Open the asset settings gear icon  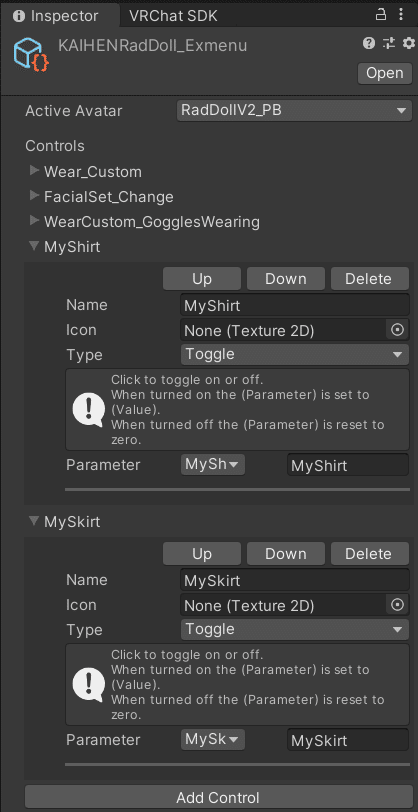point(409,44)
